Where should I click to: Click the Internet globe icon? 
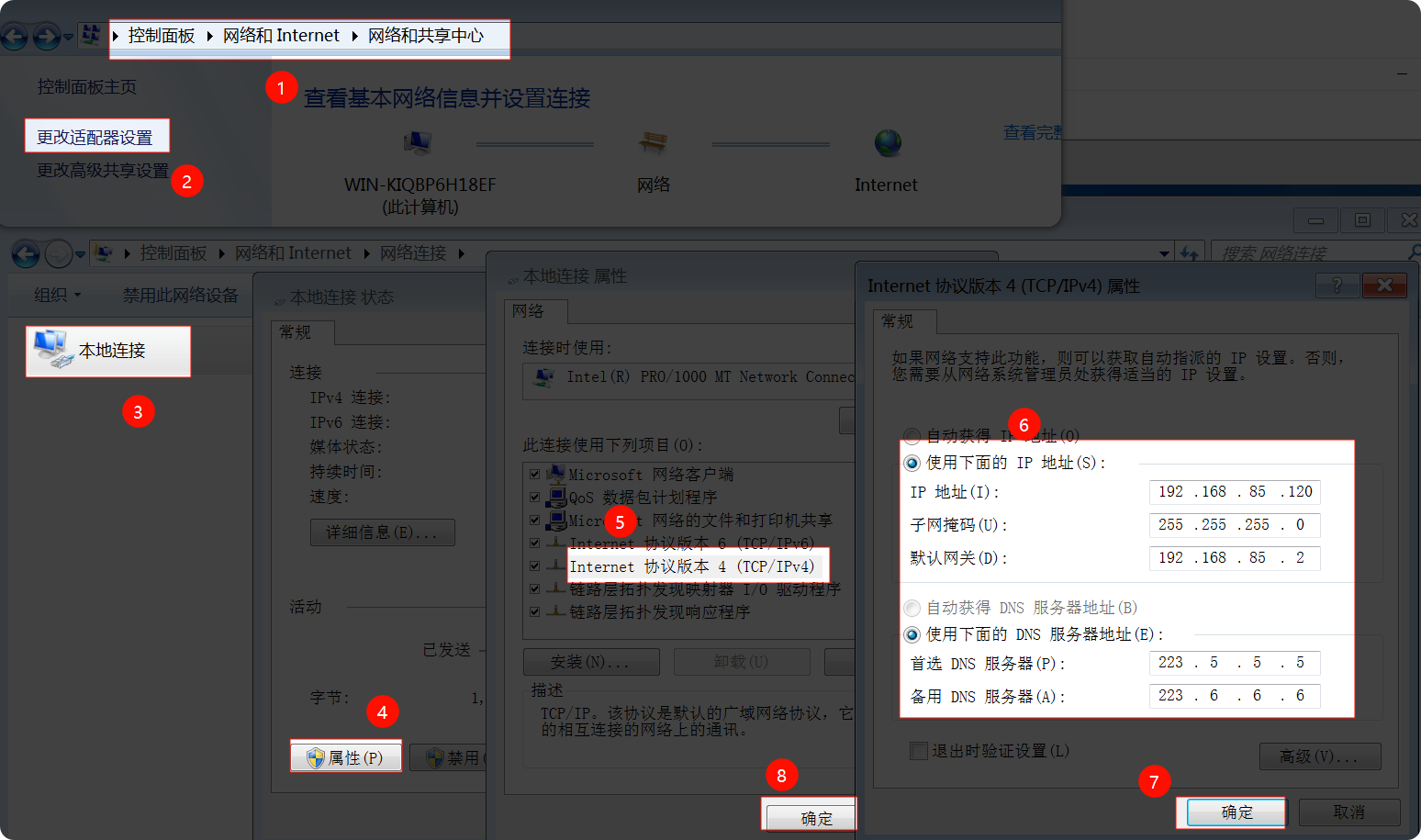tap(887, 143)
